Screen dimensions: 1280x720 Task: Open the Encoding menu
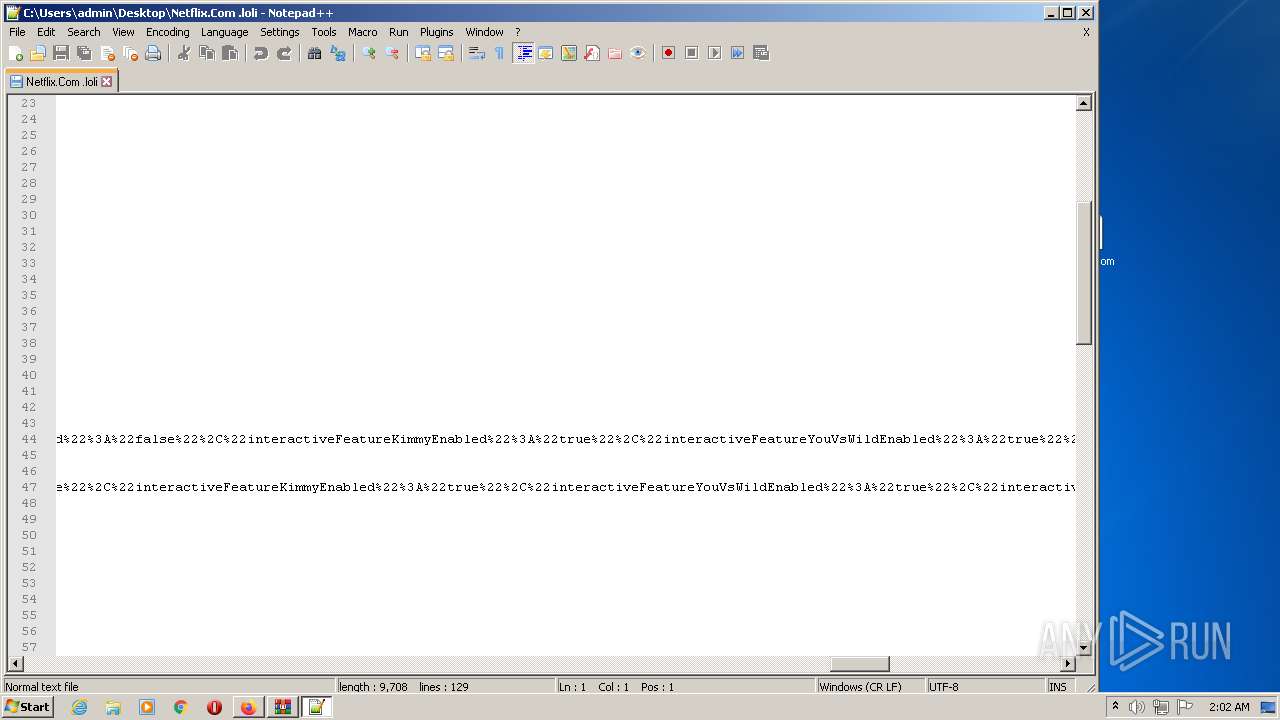(x=167, y=32)
